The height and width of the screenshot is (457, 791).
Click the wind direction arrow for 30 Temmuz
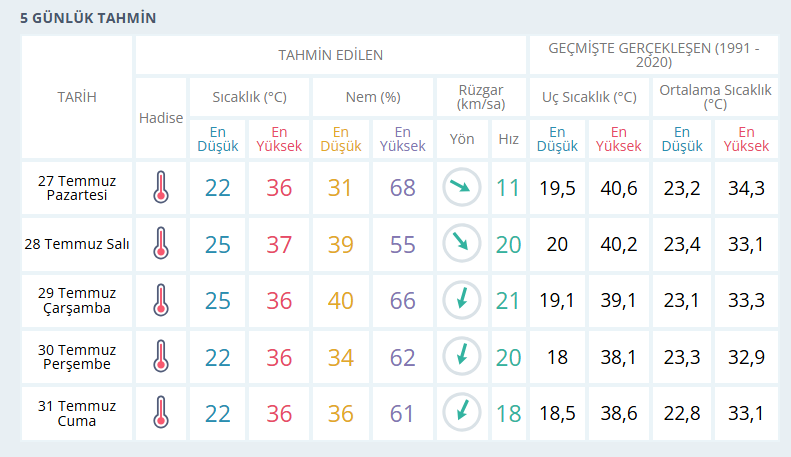click(462, 357)
